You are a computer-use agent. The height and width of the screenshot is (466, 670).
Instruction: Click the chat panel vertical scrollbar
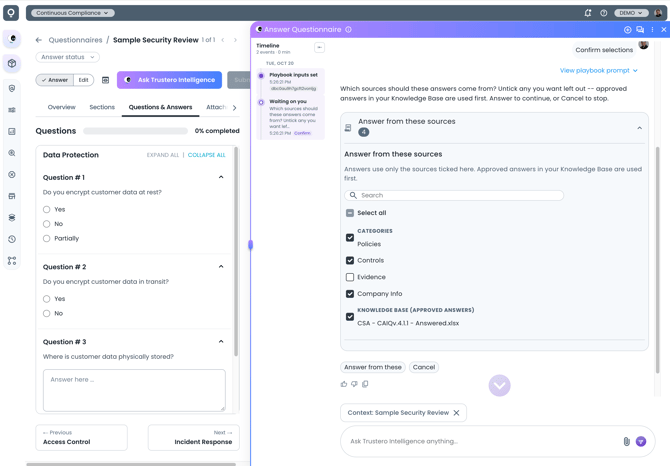pos(658,261)
